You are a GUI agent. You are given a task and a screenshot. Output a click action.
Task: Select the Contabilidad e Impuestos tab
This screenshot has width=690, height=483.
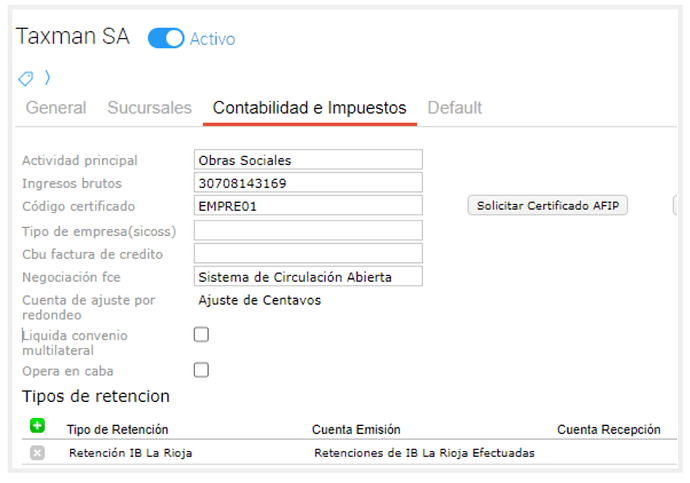[x=310, y=108]
